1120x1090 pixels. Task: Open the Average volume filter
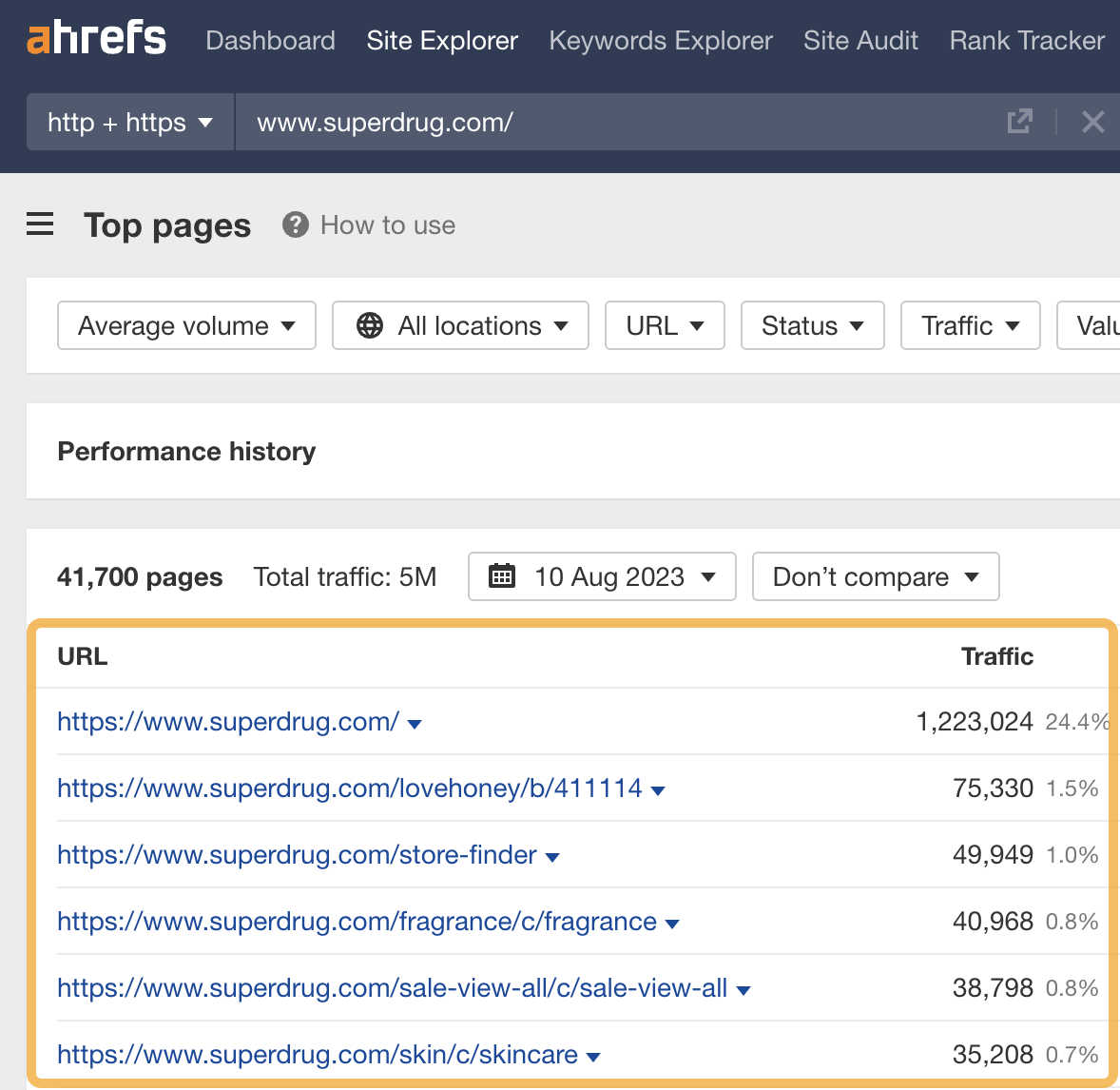click(x=185, y=325)
